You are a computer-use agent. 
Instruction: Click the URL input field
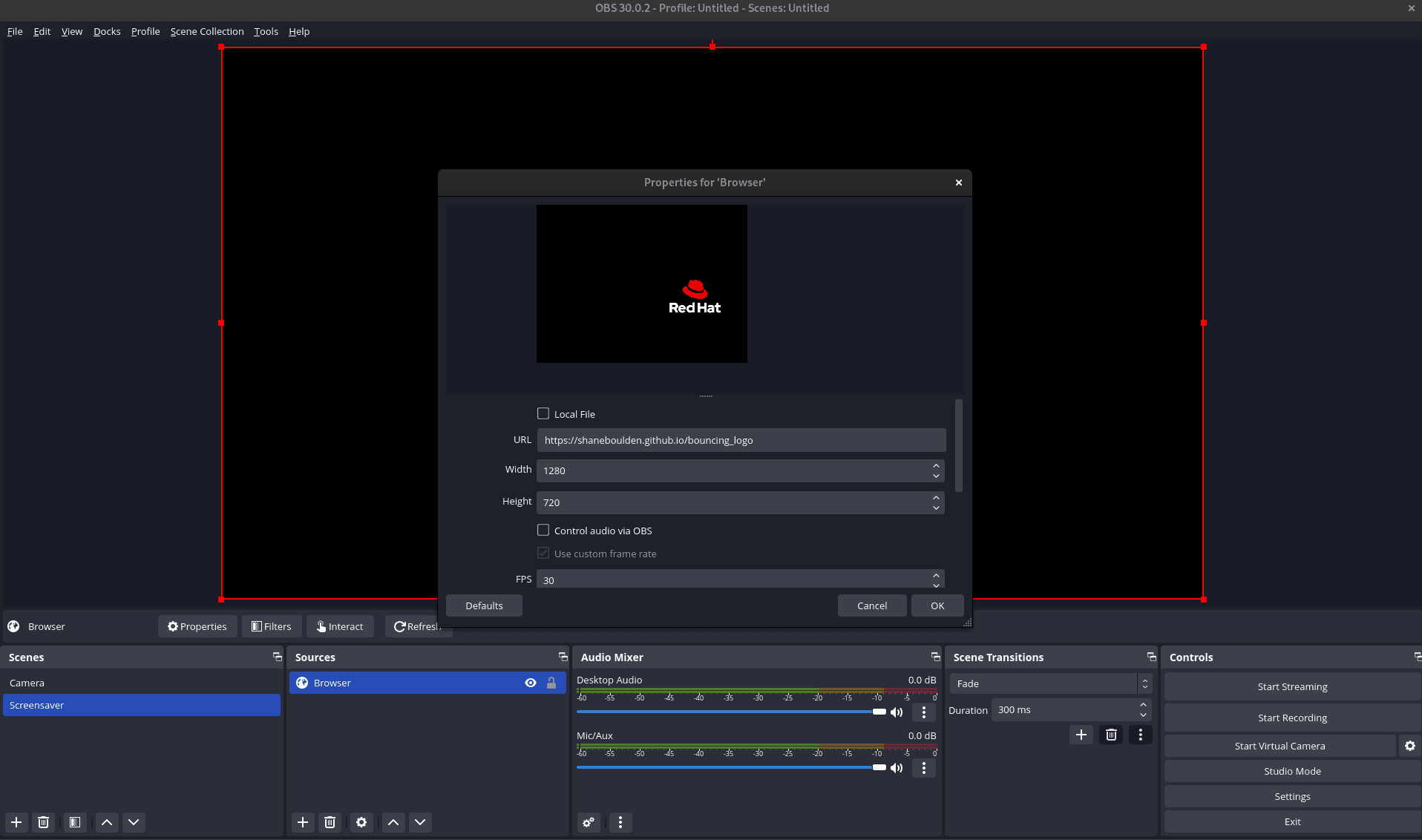point(741,440)
